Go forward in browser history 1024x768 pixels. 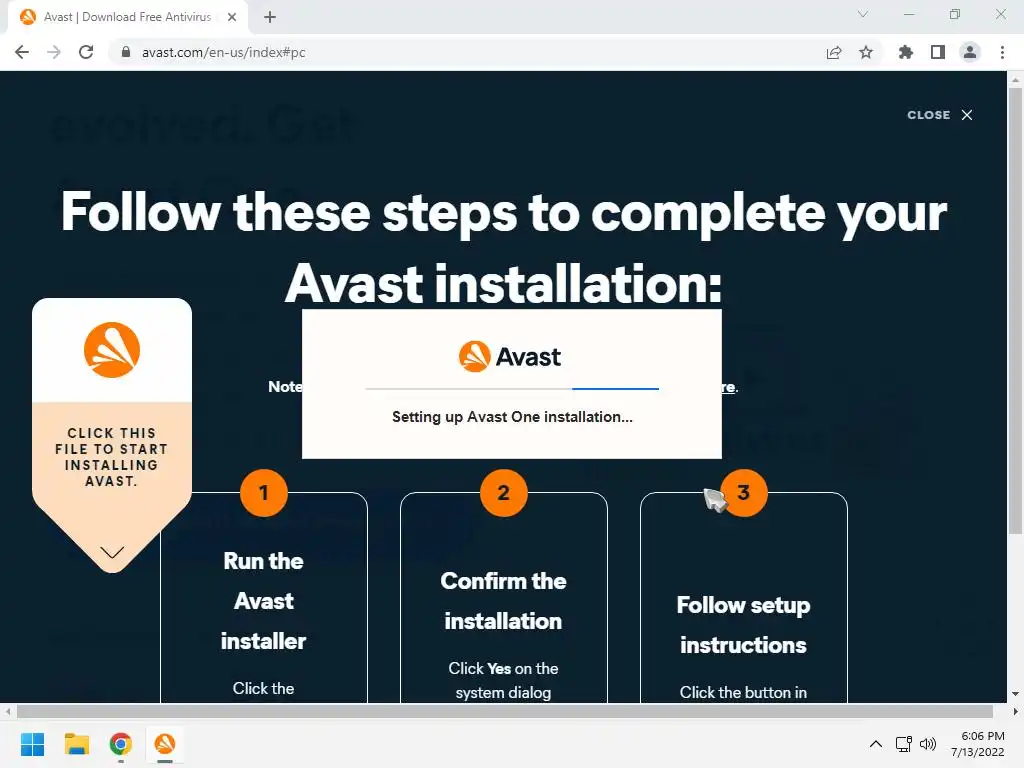click(54, 52)
